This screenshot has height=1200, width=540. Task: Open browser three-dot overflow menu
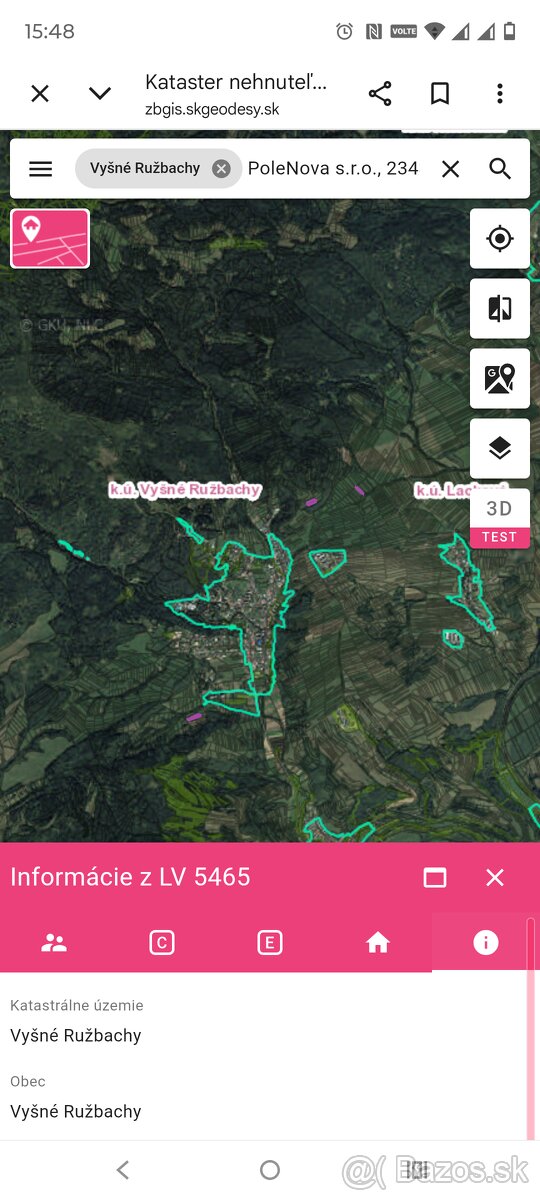(x=500, y=94)
